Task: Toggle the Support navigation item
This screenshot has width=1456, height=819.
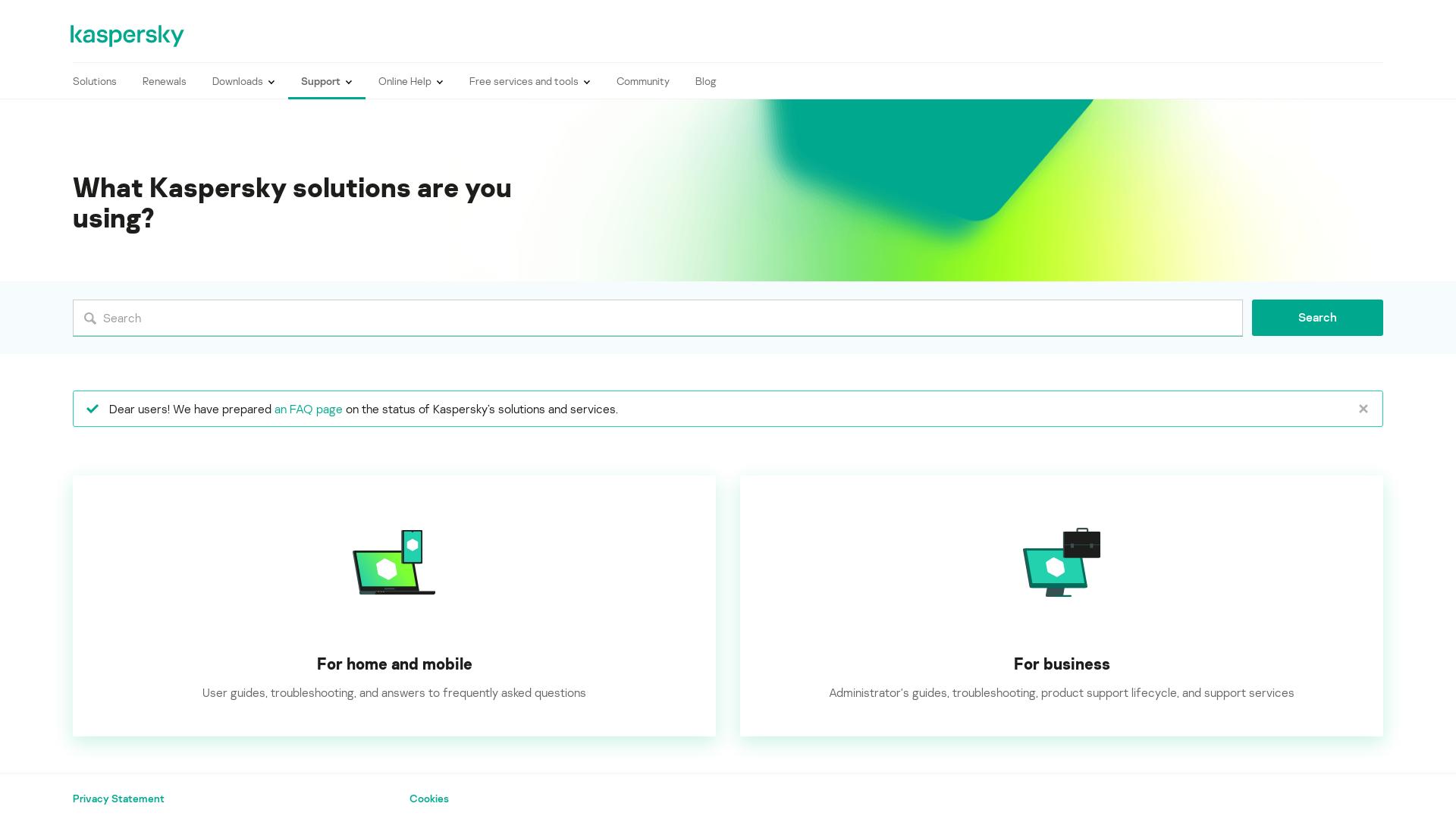Action: 326,81
